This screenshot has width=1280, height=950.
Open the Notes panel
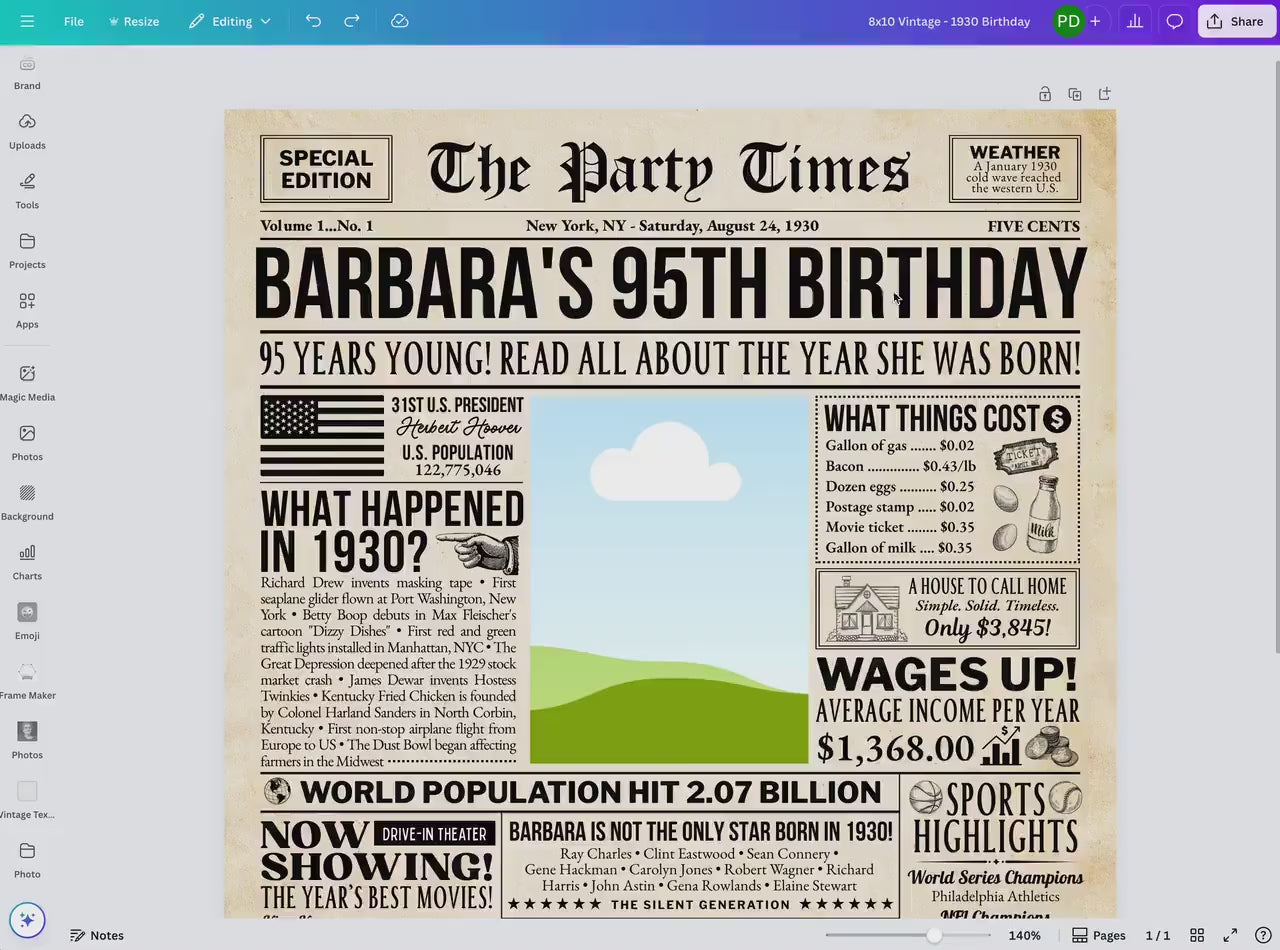(96, 935)
